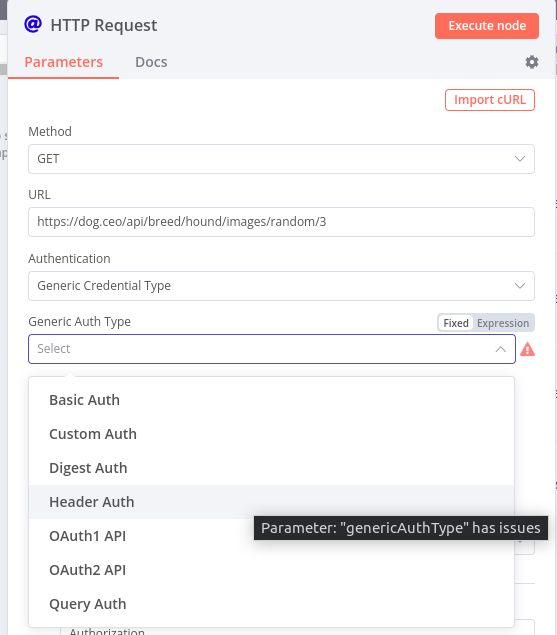Expand the Authentication dropdown
The width and height of the screenshot is (557, 635).
pyautogui.click(x=281, y=286)
